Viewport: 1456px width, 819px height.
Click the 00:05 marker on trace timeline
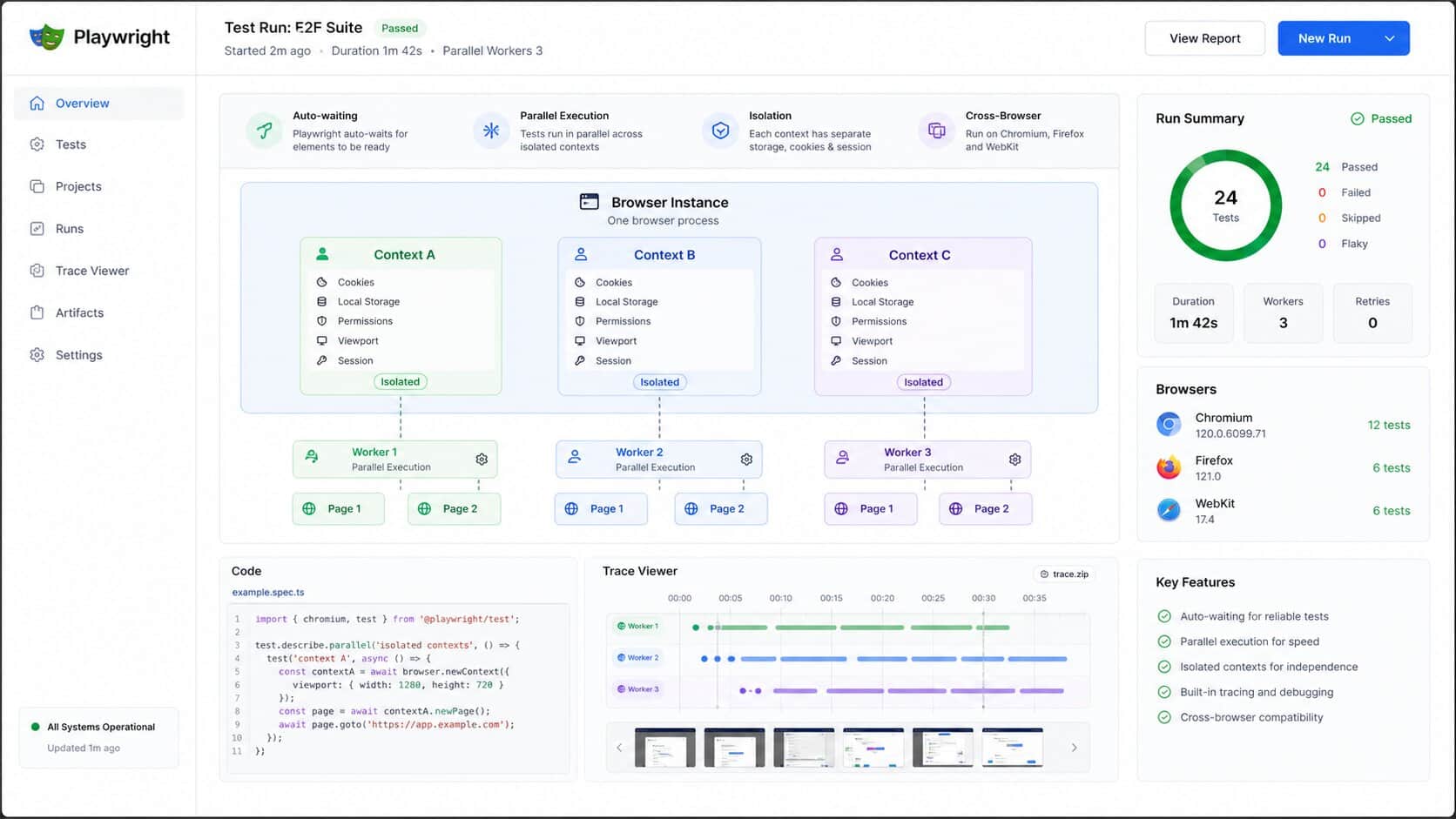pyautogui.click(x=731, y=598)
